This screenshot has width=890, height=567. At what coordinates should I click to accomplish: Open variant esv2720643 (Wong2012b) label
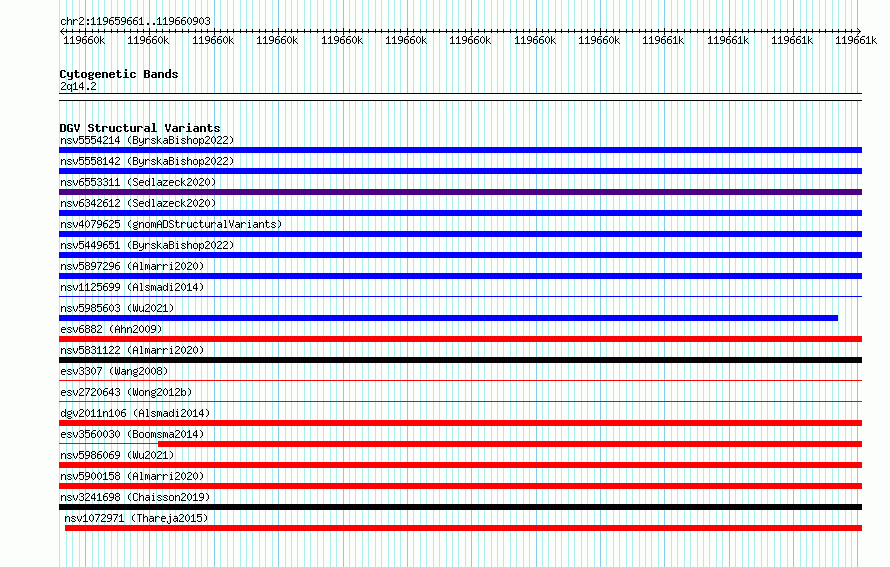[x=126, y=392]
